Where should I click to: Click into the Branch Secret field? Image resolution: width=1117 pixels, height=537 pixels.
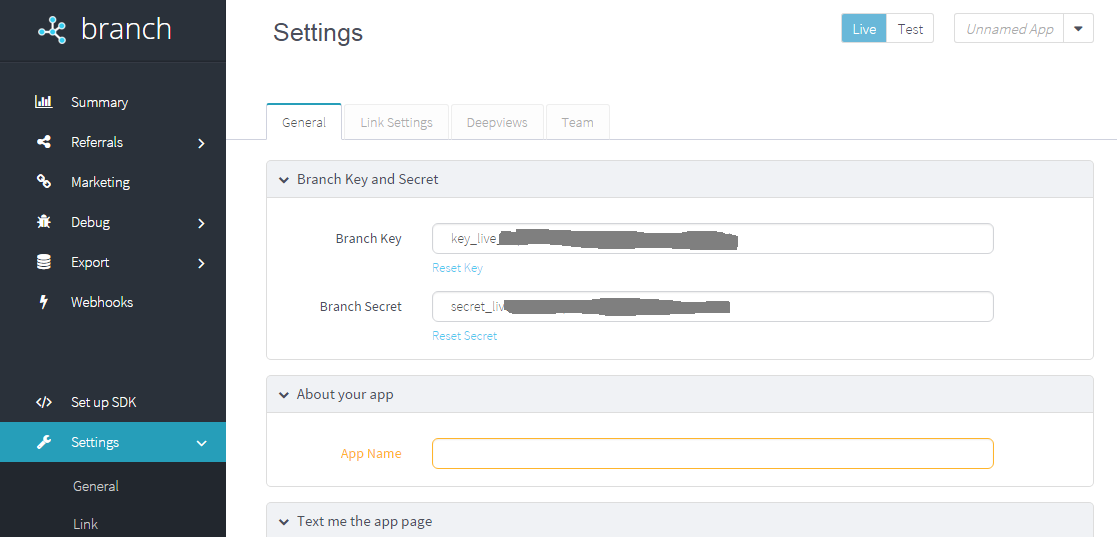click(712, 306)
